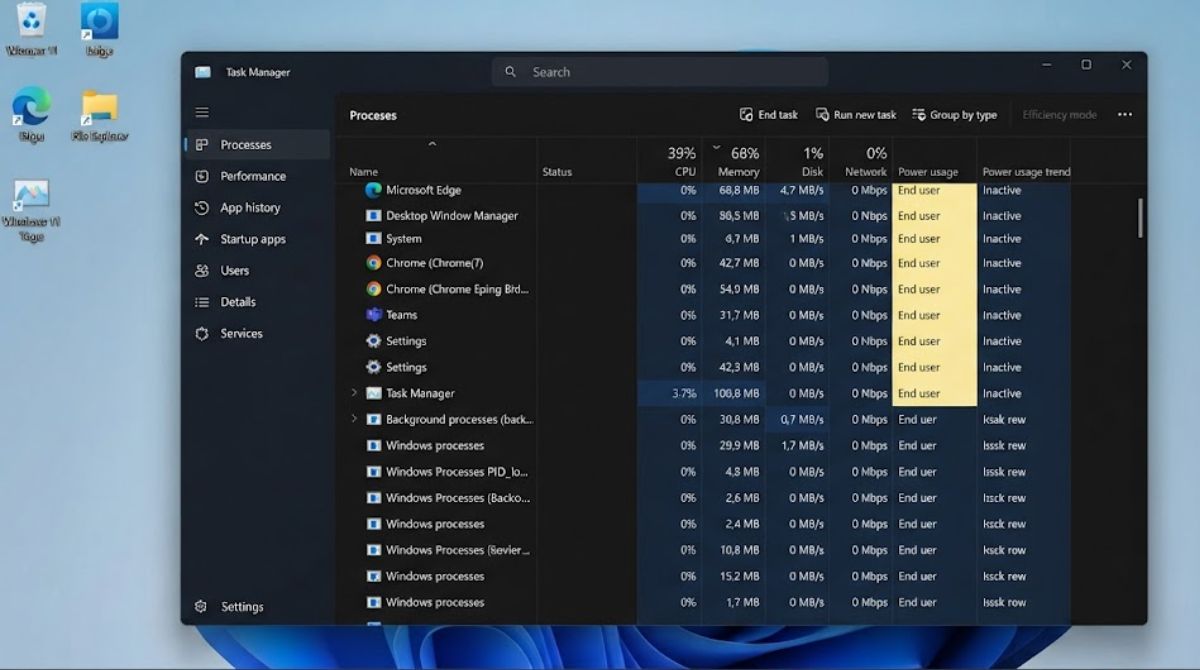Sort by the Network column header
Image resolution: width=1200 pixels, height=670 pixels.
(866, 161)
